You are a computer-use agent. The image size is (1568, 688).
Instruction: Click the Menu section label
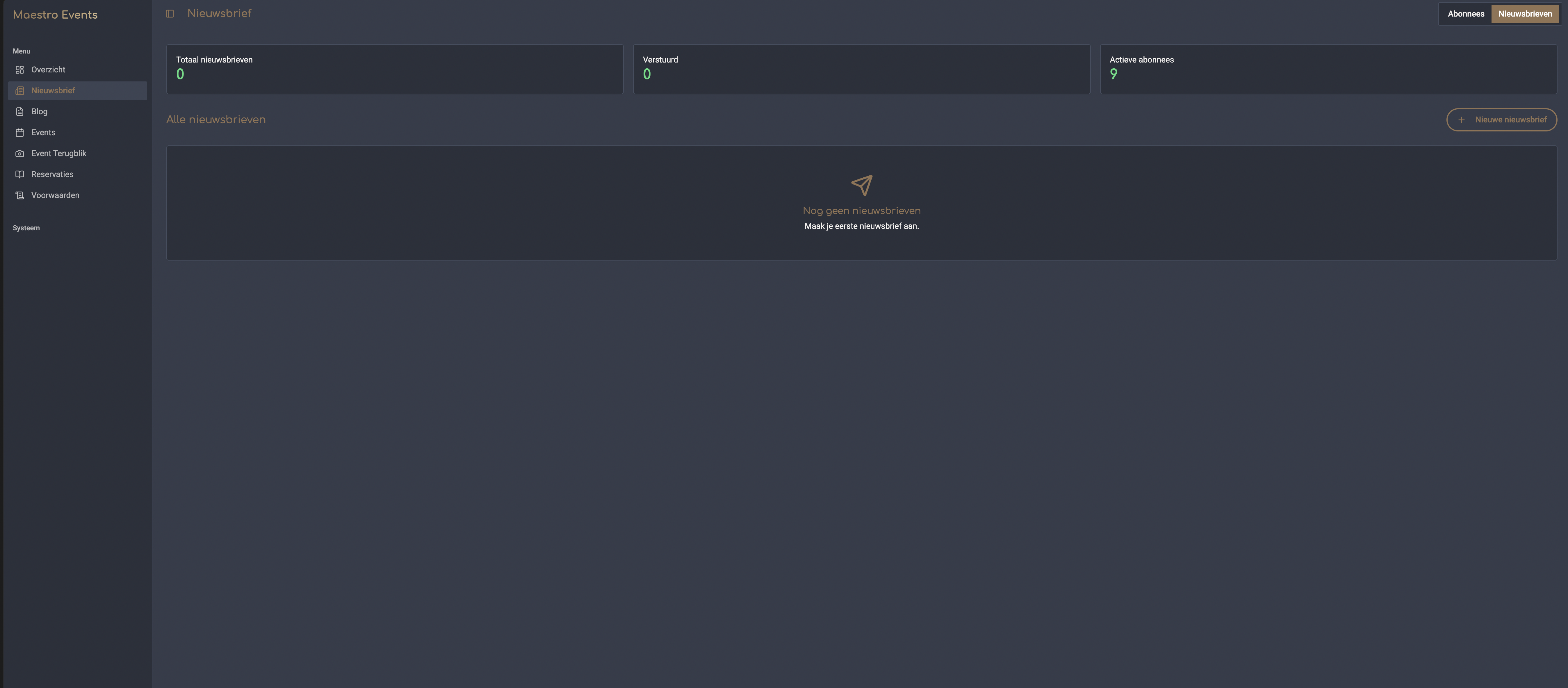21,51
